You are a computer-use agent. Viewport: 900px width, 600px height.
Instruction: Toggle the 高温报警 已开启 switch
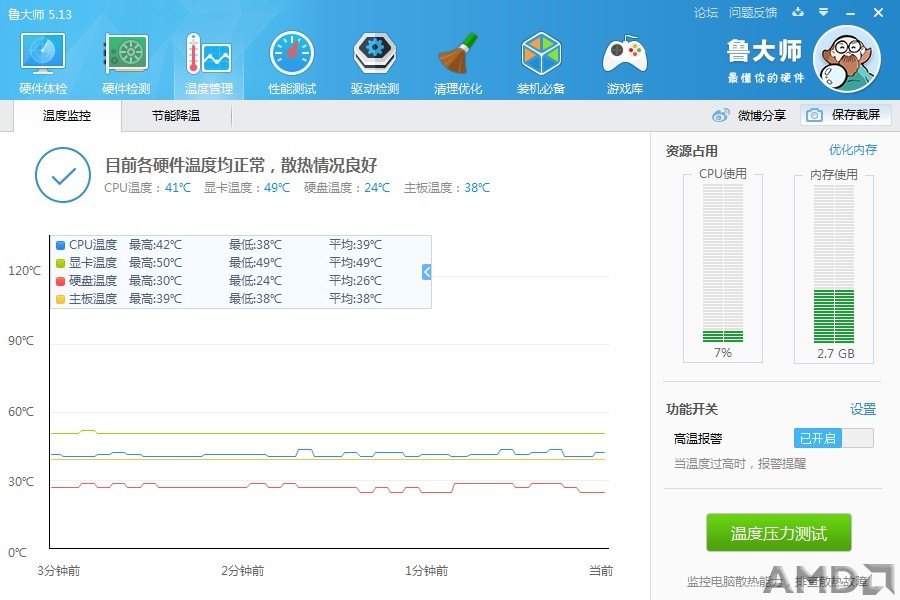pyautogui.click(x=833, y=438)
